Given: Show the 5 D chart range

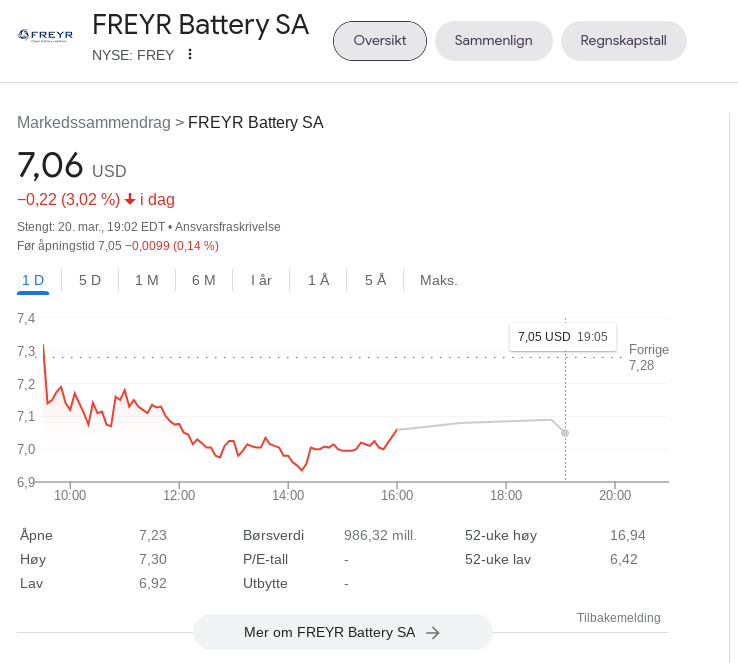Looking at the screenshot, I should point(90,280).
